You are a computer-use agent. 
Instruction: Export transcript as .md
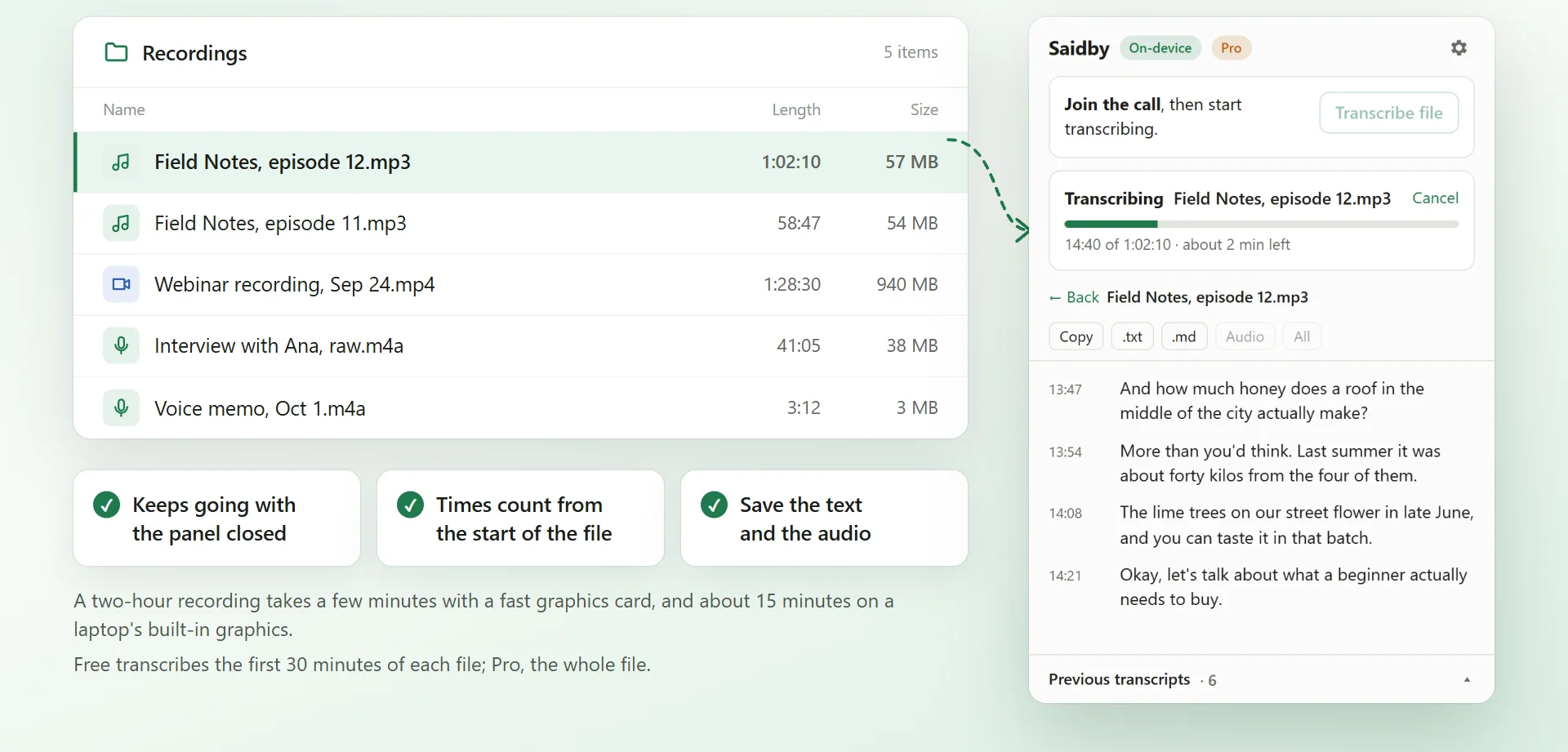click(1184, 336)
